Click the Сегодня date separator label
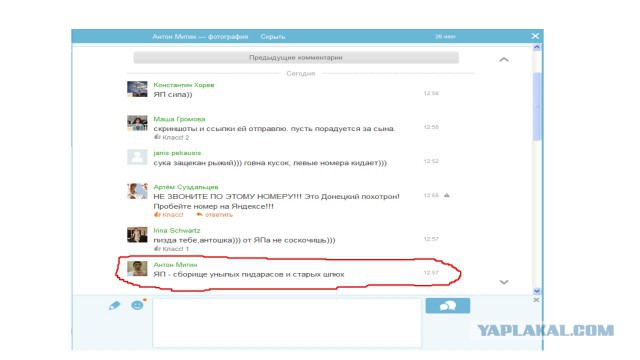This screenshot has height=360, width=640. tap(301, 74)
